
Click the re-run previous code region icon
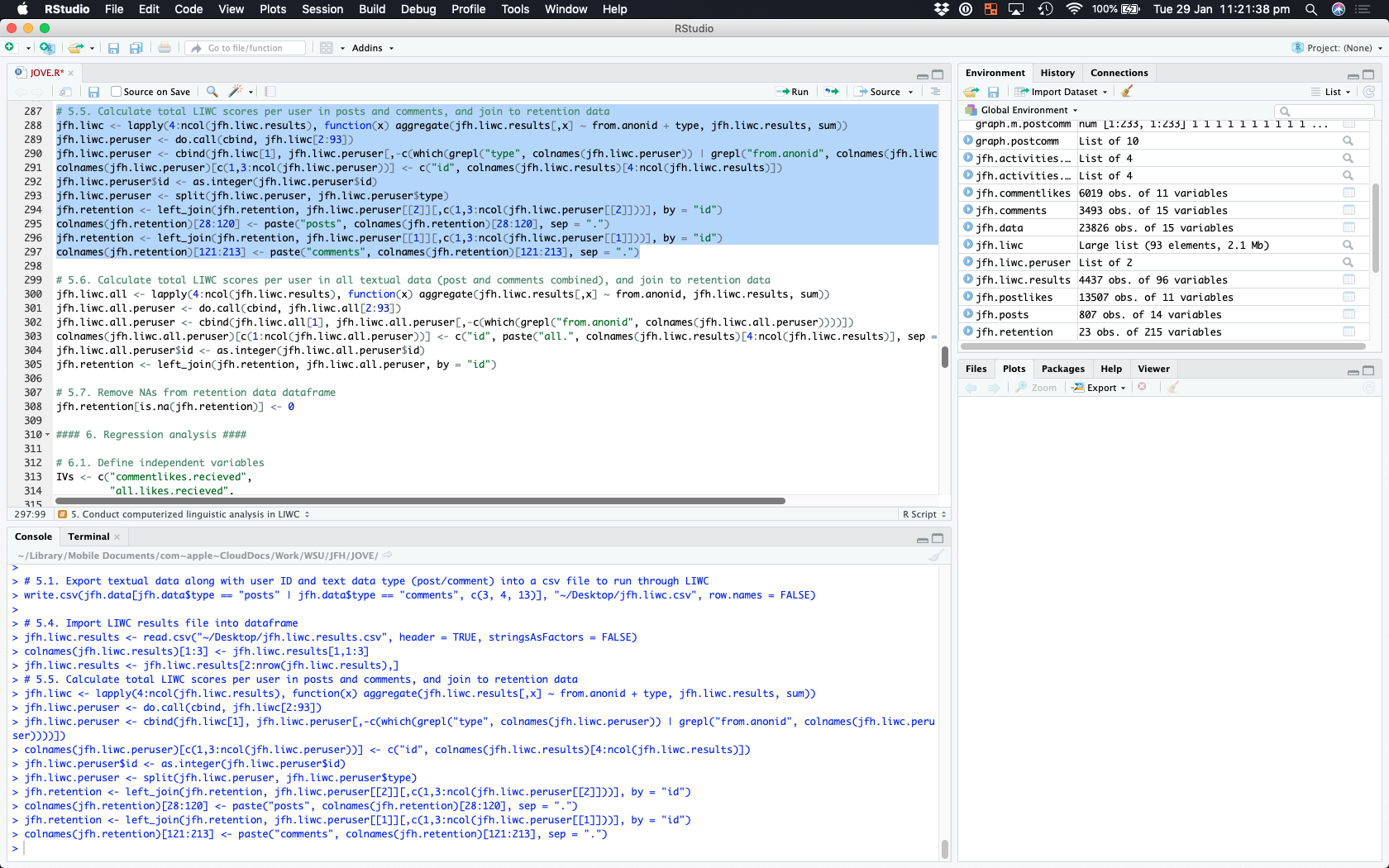coord(832,92)
